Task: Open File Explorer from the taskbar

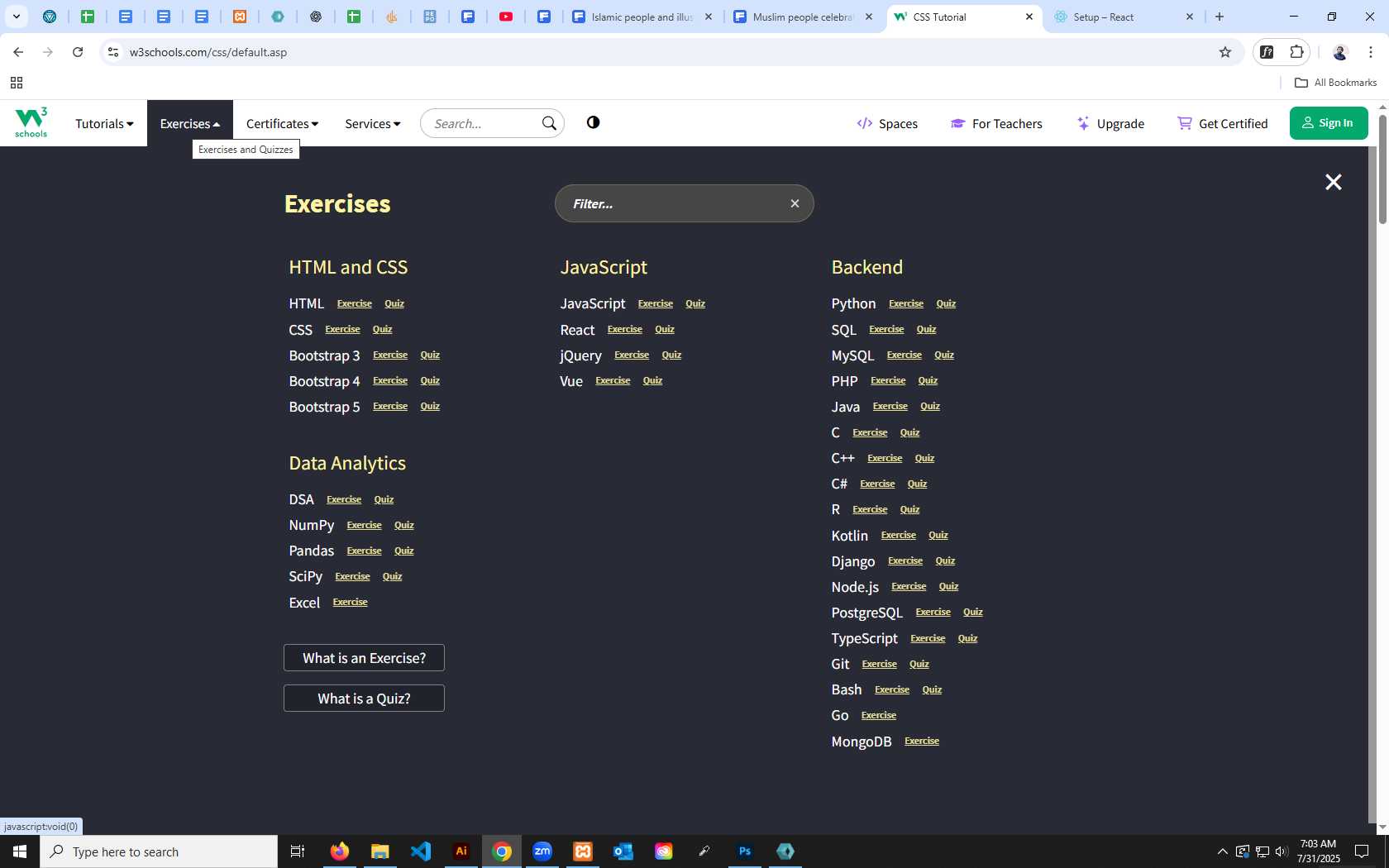Action: (380, 851)
